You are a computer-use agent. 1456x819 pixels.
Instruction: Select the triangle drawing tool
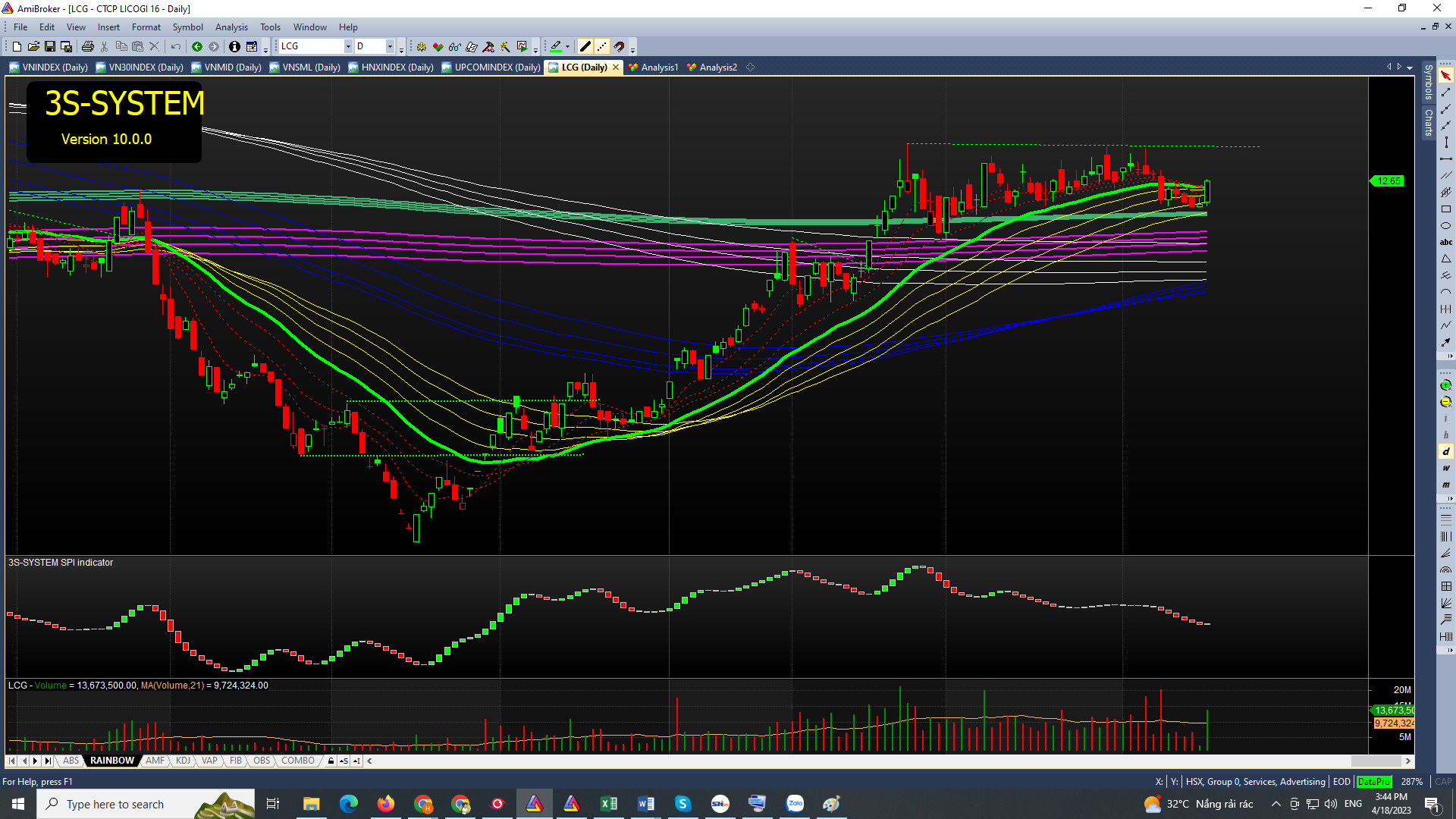click(x=1445, y=259)
